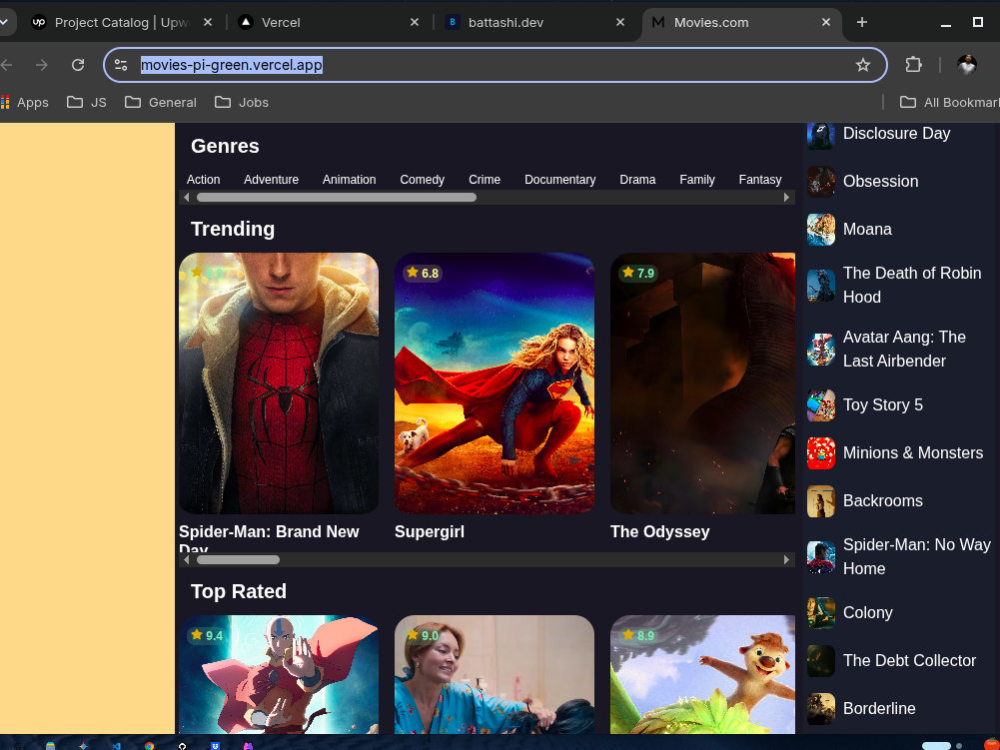Open a new tab with the plus button

point(862,22)
